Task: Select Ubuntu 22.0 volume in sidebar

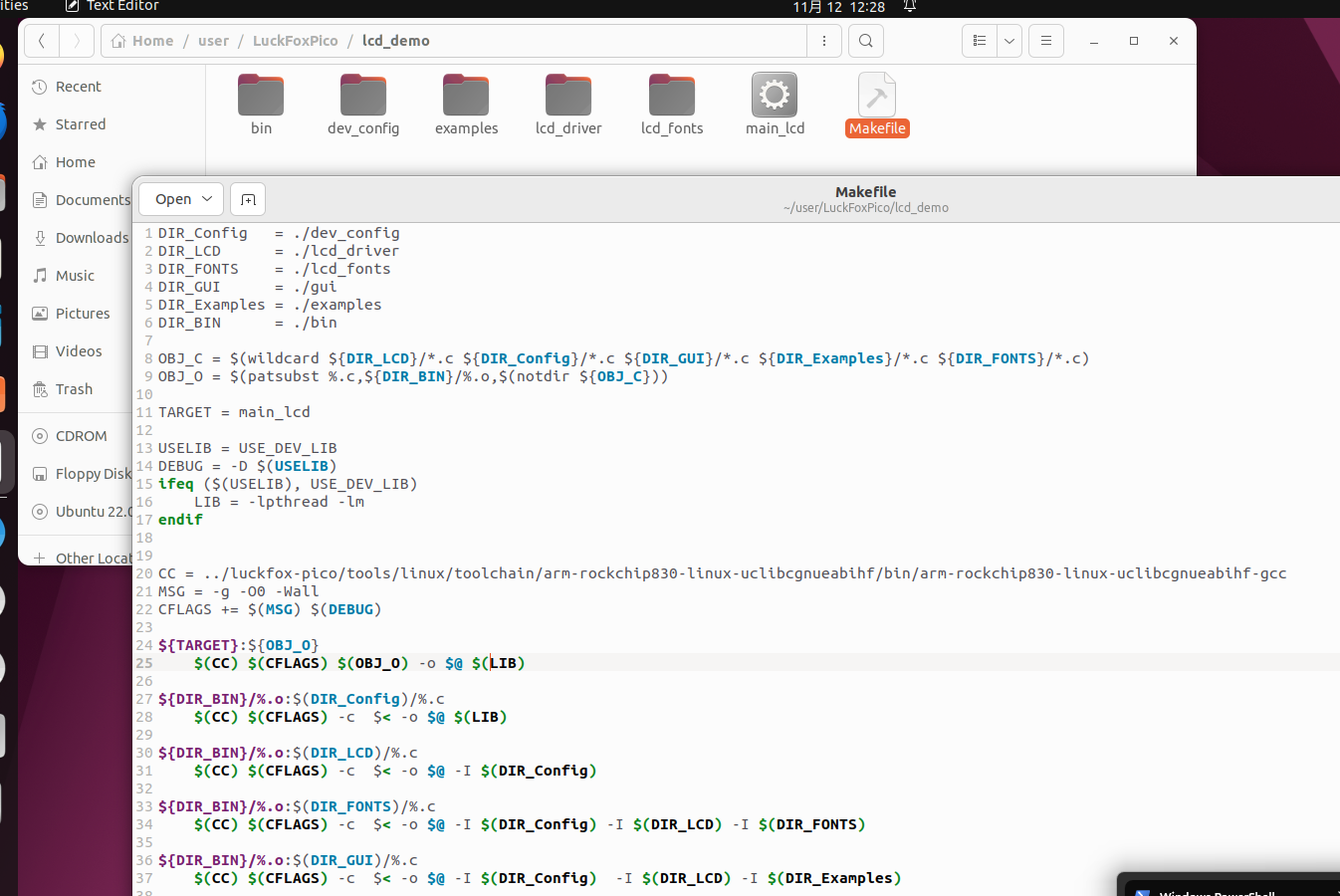Action: click(80, 512)
